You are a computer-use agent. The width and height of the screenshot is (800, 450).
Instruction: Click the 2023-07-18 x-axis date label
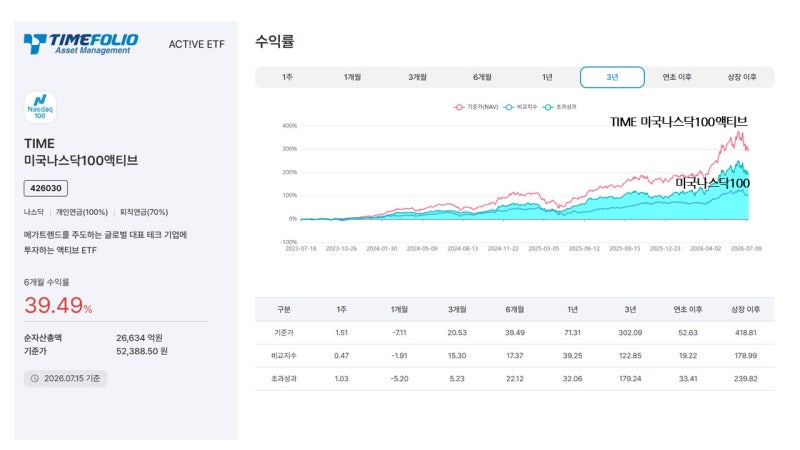[x=301, y=248]
